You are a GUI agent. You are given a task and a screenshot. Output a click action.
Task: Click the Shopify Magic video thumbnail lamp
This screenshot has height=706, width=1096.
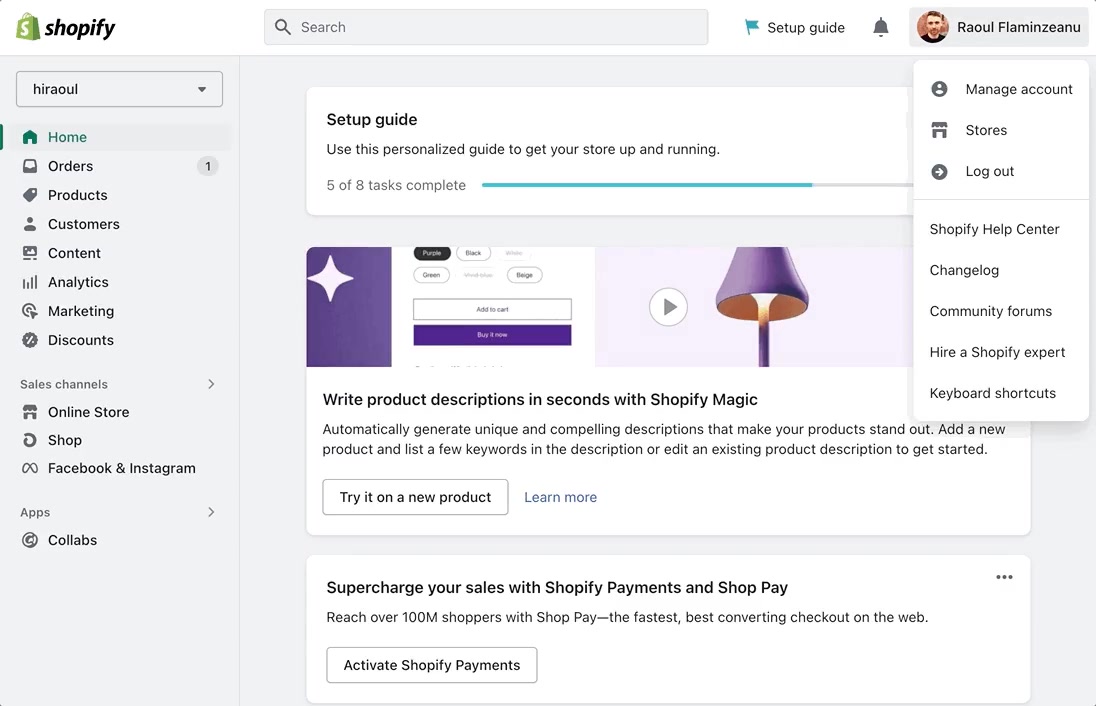click(762, 306)
